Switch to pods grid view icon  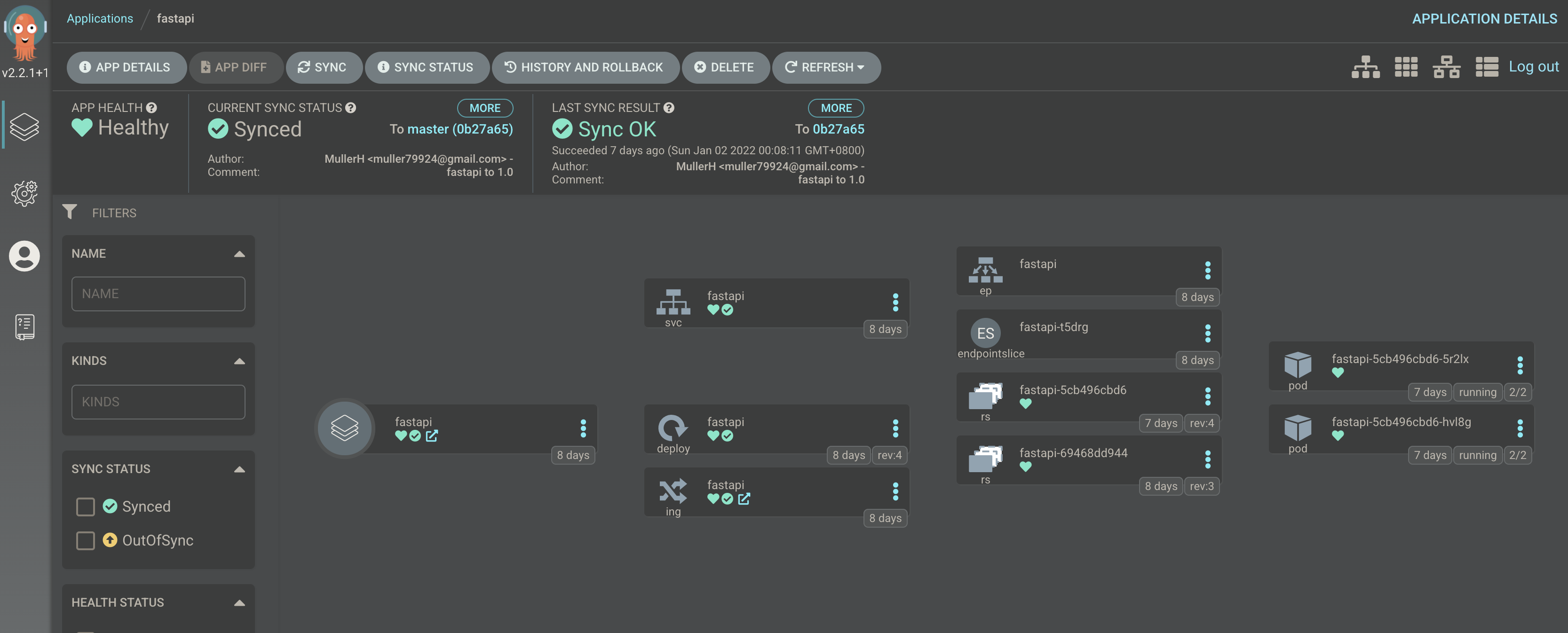tap(1405, 67)
